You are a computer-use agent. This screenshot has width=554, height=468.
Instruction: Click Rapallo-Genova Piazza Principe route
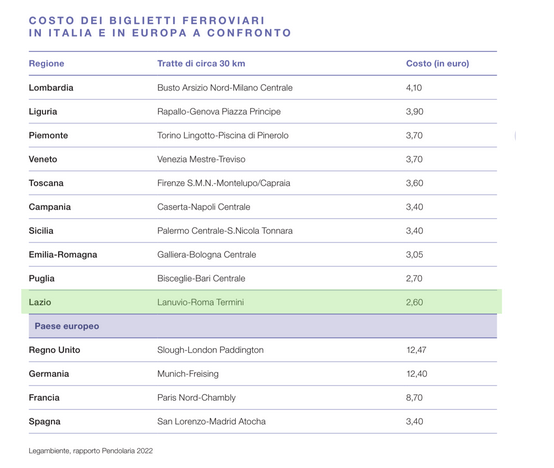[x=219, y=112]
